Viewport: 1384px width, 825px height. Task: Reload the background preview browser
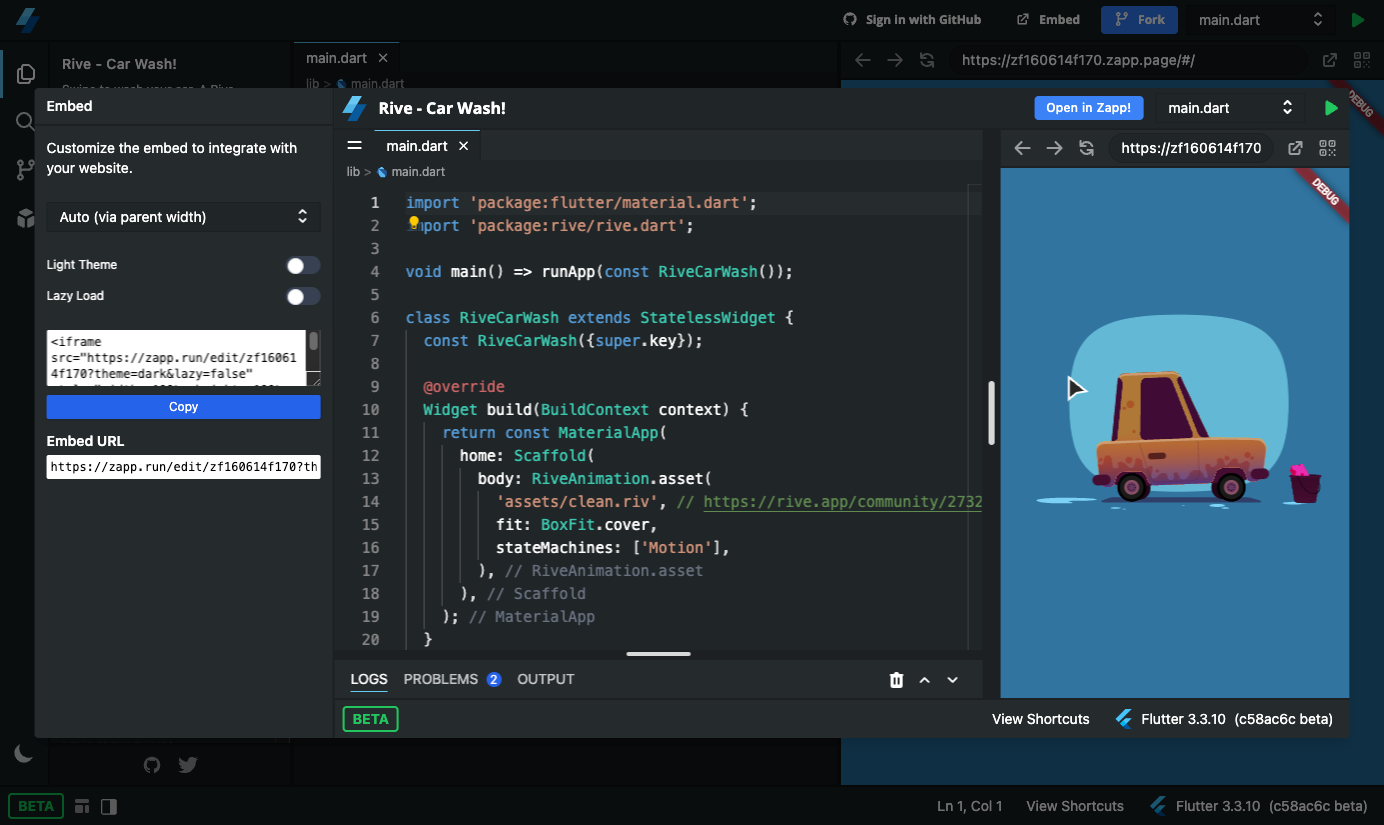pyautogui.click(x=927, y=60)
